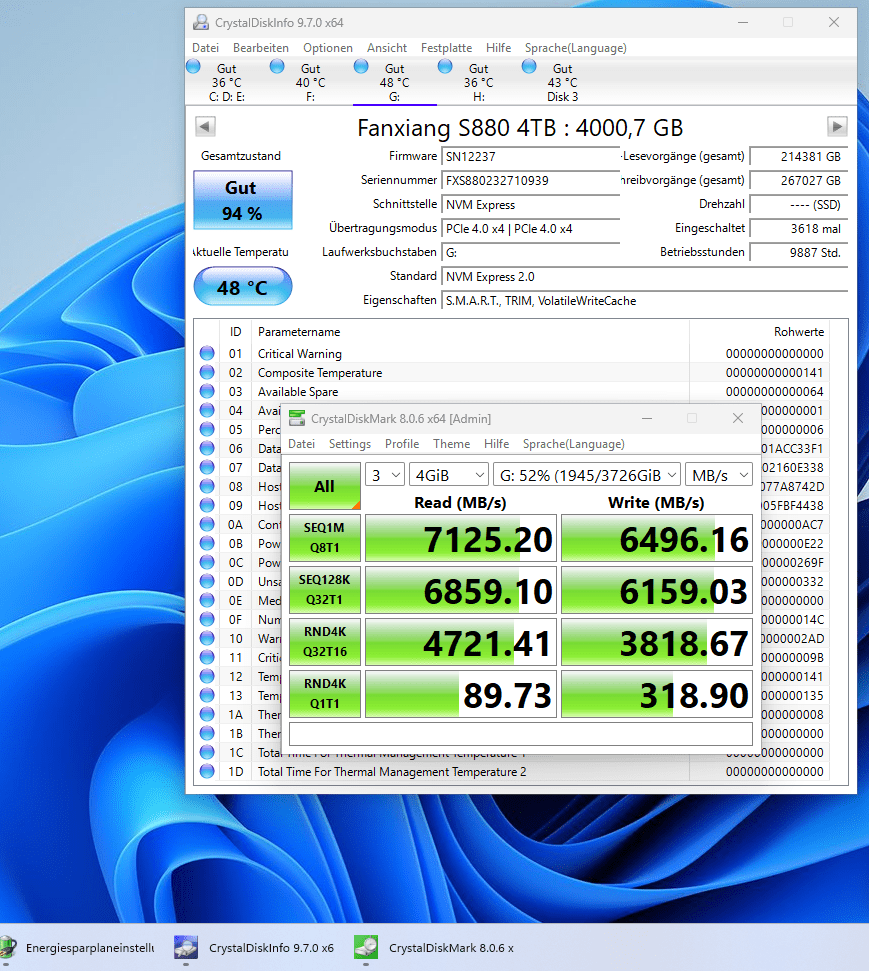Click the RND4K Q1T1 read 89.73 bar
Viewport: 869px width, 971px height.
click(461, 694)
